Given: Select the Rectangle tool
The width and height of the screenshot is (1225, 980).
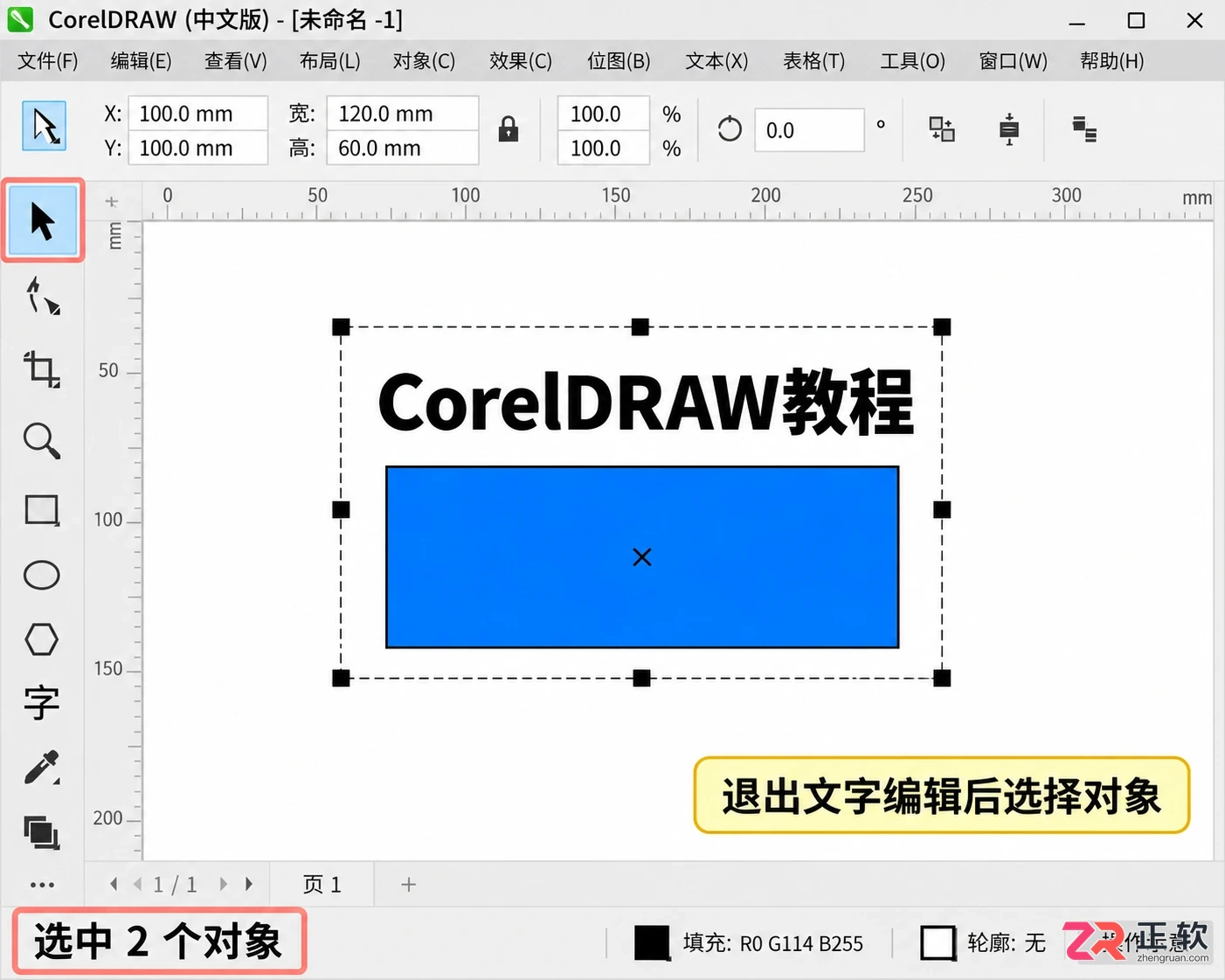Looking at the screenshot, I should click(x=42, y=509).
